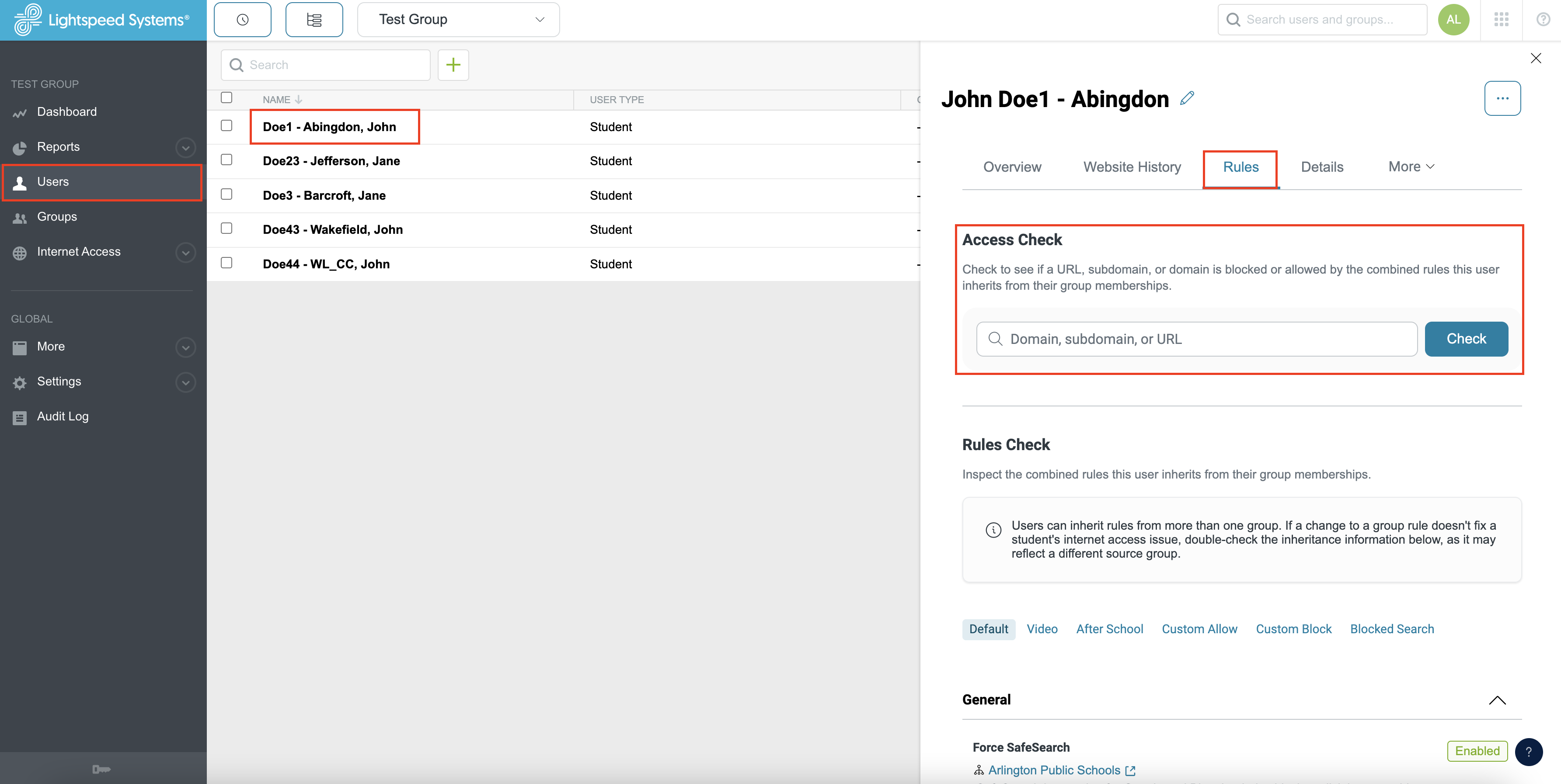Open the history clock icon in the toolbar

pyautogui.click(x=242, y=19)
